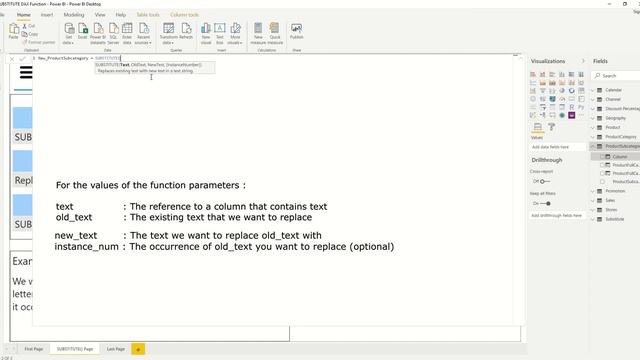Collapse the Visualizations pane with its chevron
The image size is (640, 360).
point(583,61)
